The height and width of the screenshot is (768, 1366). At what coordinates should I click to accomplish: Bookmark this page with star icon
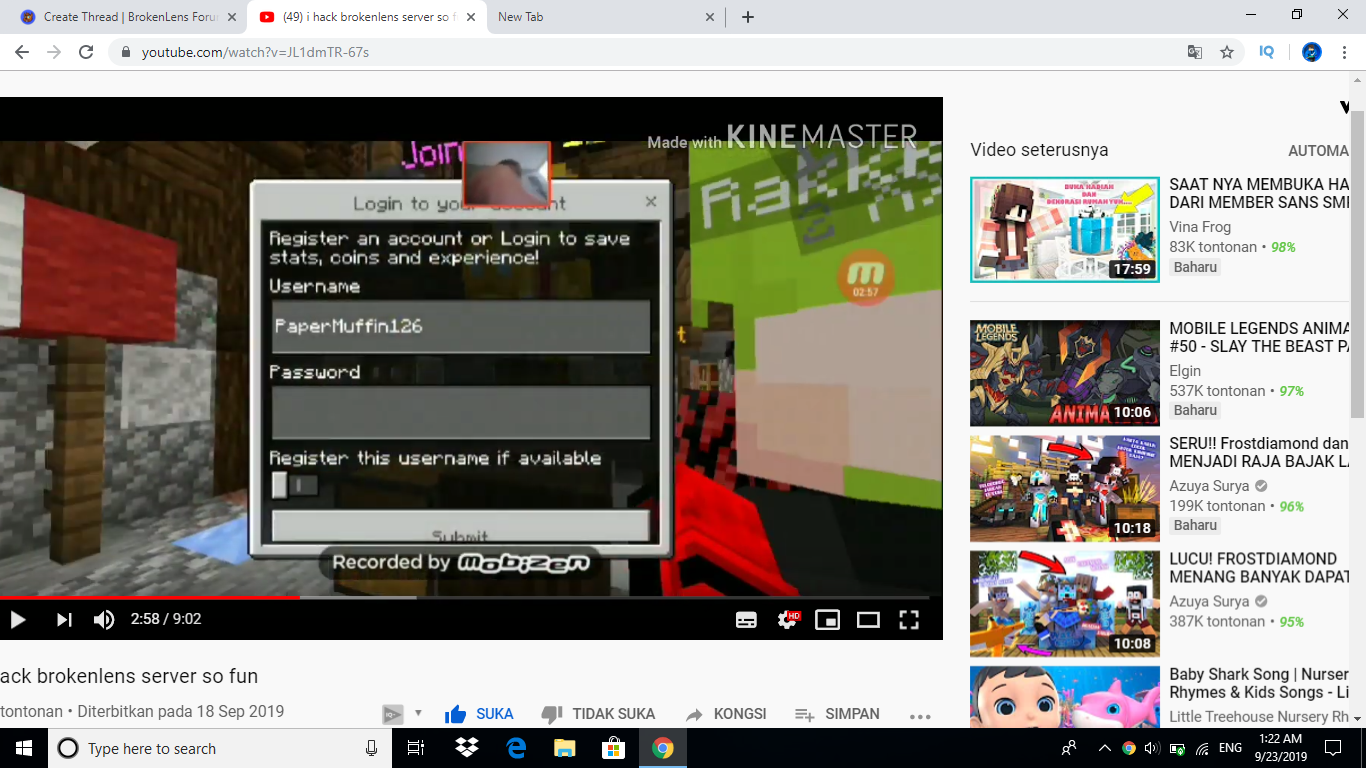click(1227, 52)
